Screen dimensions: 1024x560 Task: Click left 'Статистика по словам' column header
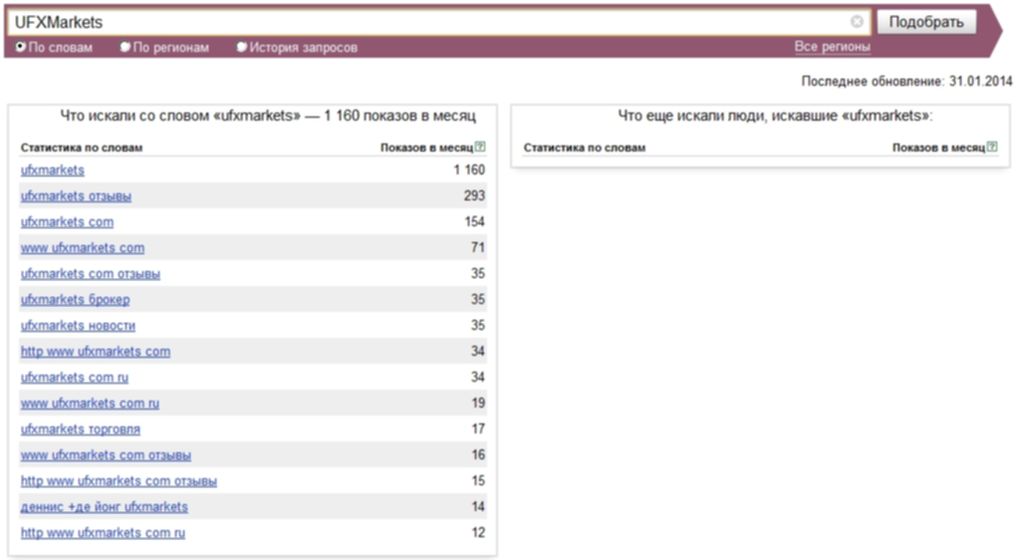point(82,148)
